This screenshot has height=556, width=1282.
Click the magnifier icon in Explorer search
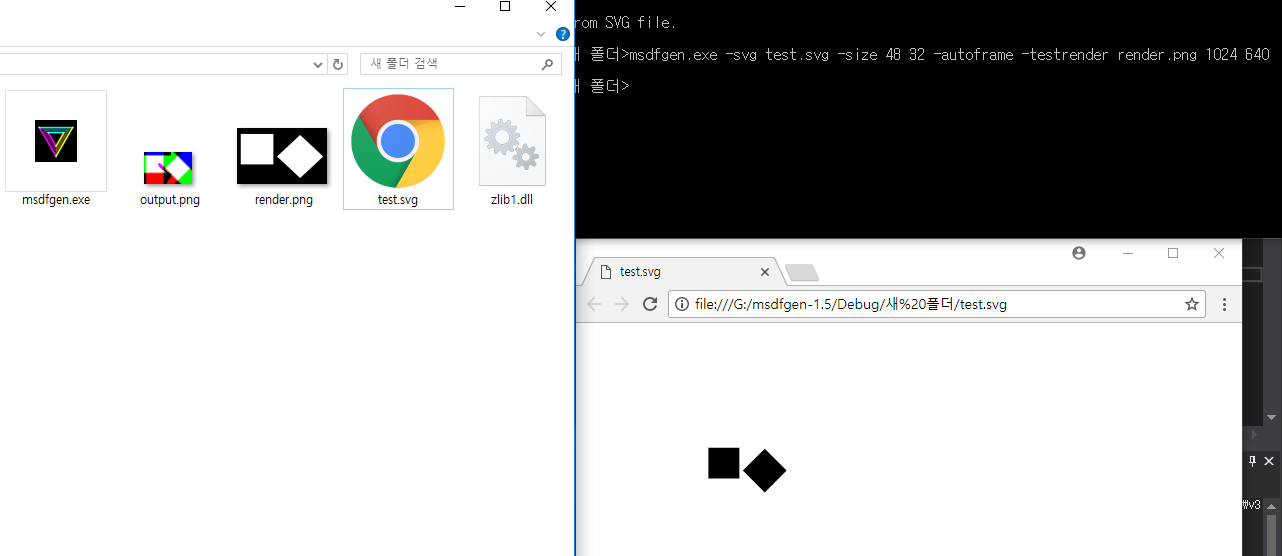tap(547, 64)
